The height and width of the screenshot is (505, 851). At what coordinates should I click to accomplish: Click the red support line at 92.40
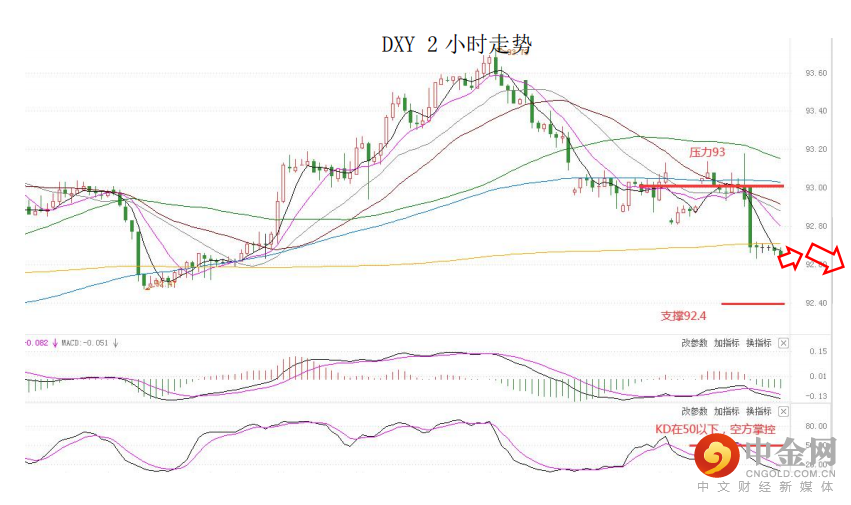pos(753,304)
